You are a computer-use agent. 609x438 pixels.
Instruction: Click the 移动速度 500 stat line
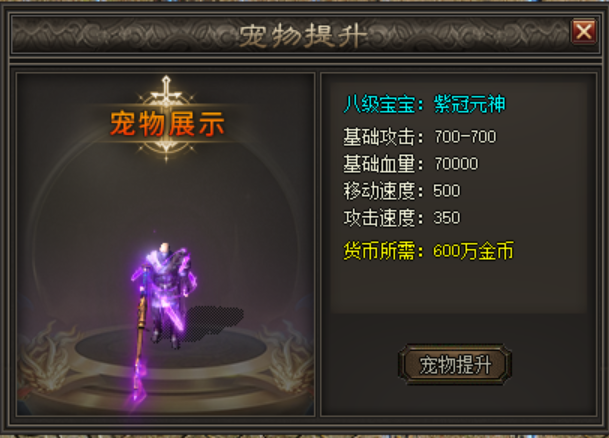coord(402,191)
